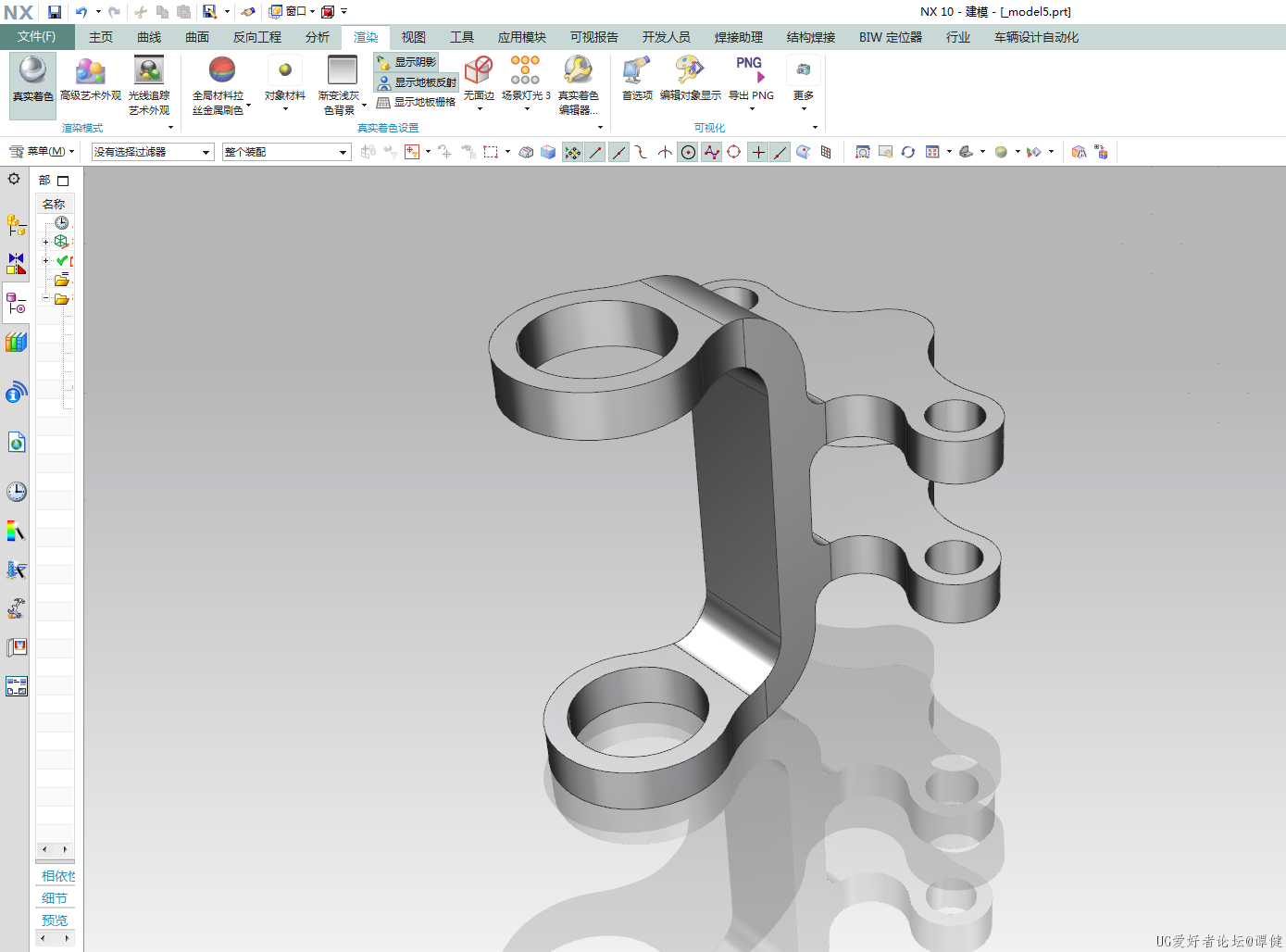Click the 名称 Name column header
Viewport: 1286px width, 952px height.
coord(55,204)
